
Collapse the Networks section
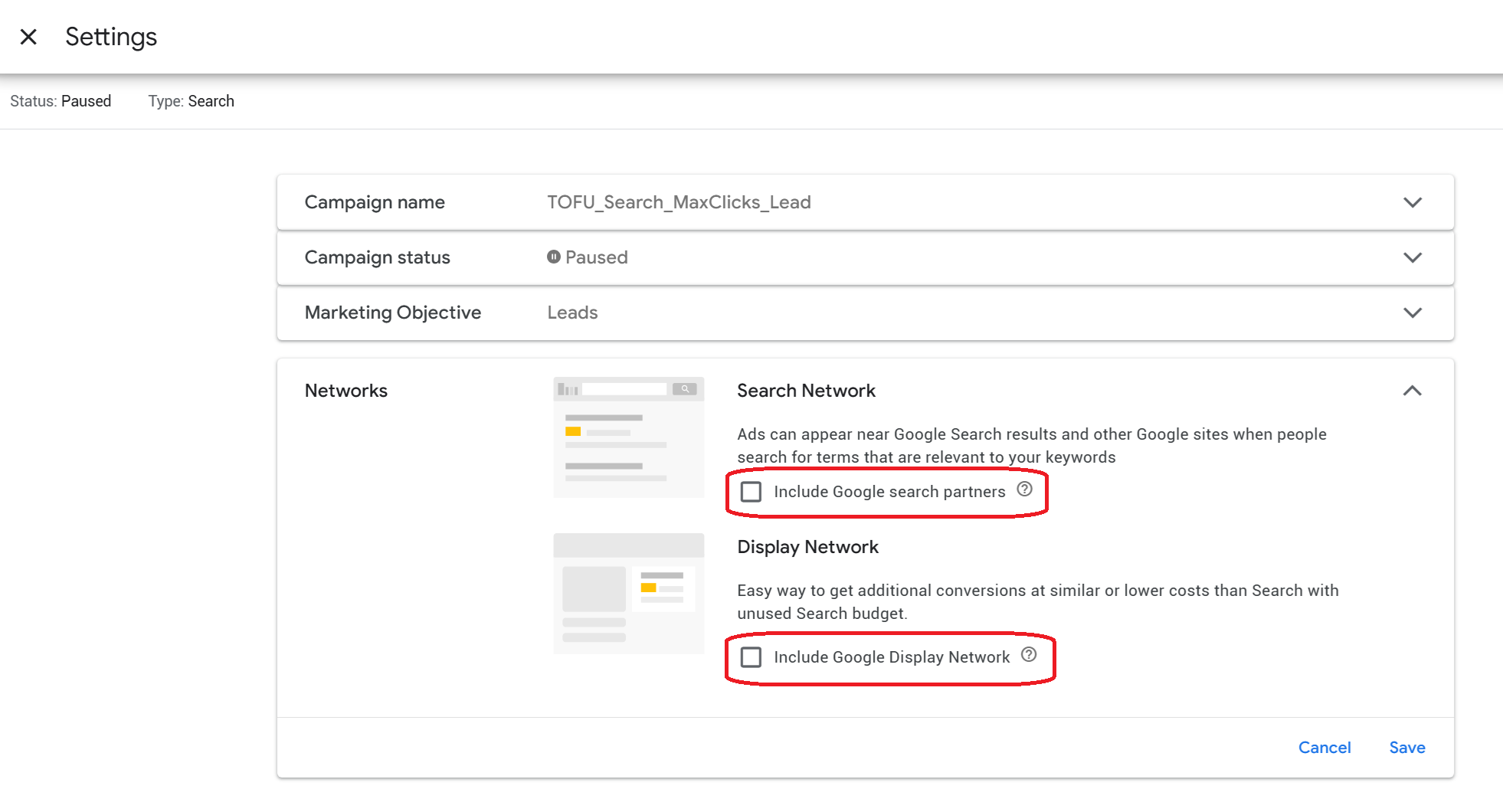(1413, 391)
